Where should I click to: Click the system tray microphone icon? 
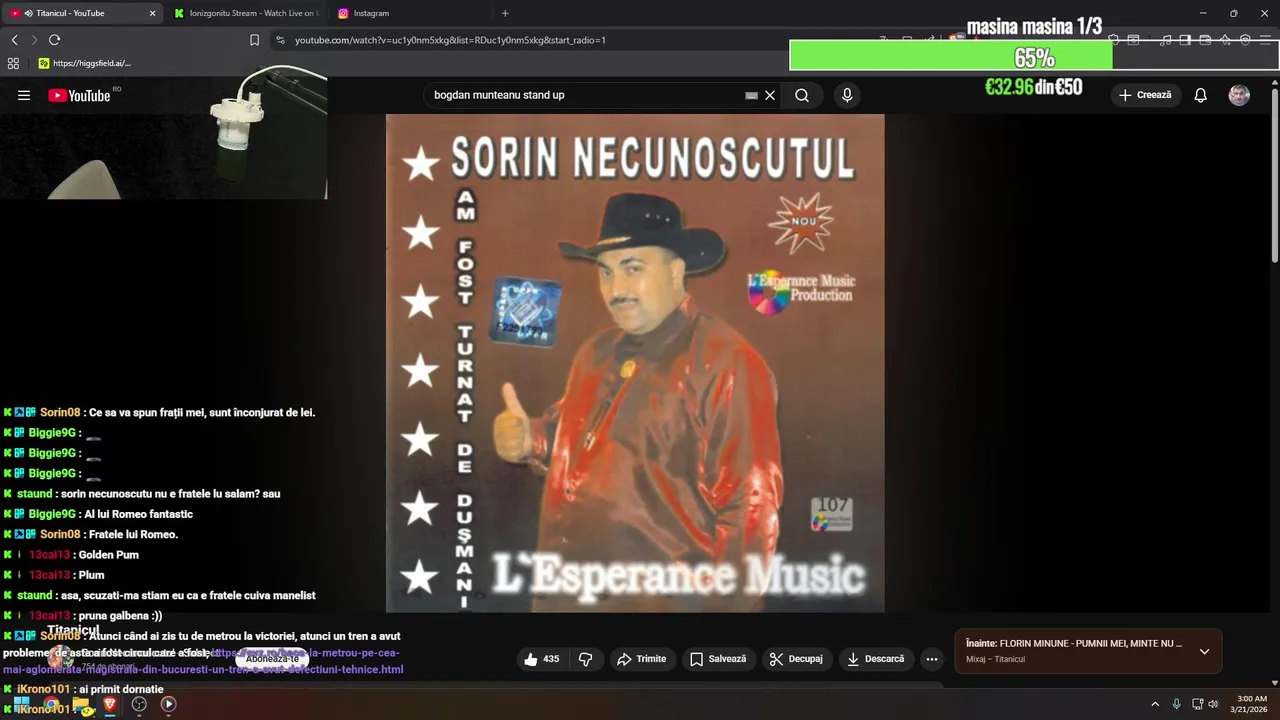(x=1176, y=704)
